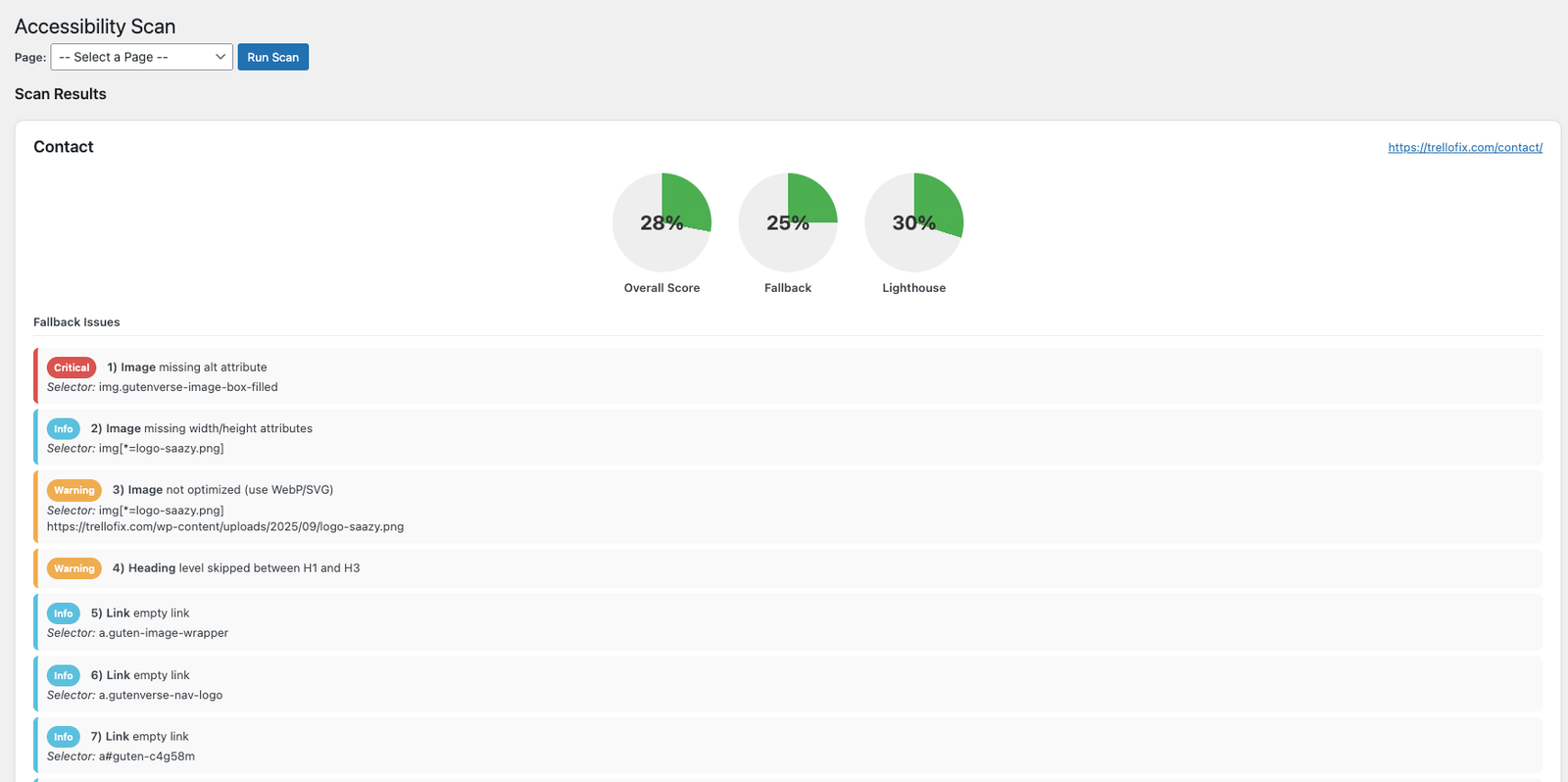Screen dimensions: 1568x782
Task: Click the img.gutenverse-image-box-filled selector text
Action: click(187, 387)
